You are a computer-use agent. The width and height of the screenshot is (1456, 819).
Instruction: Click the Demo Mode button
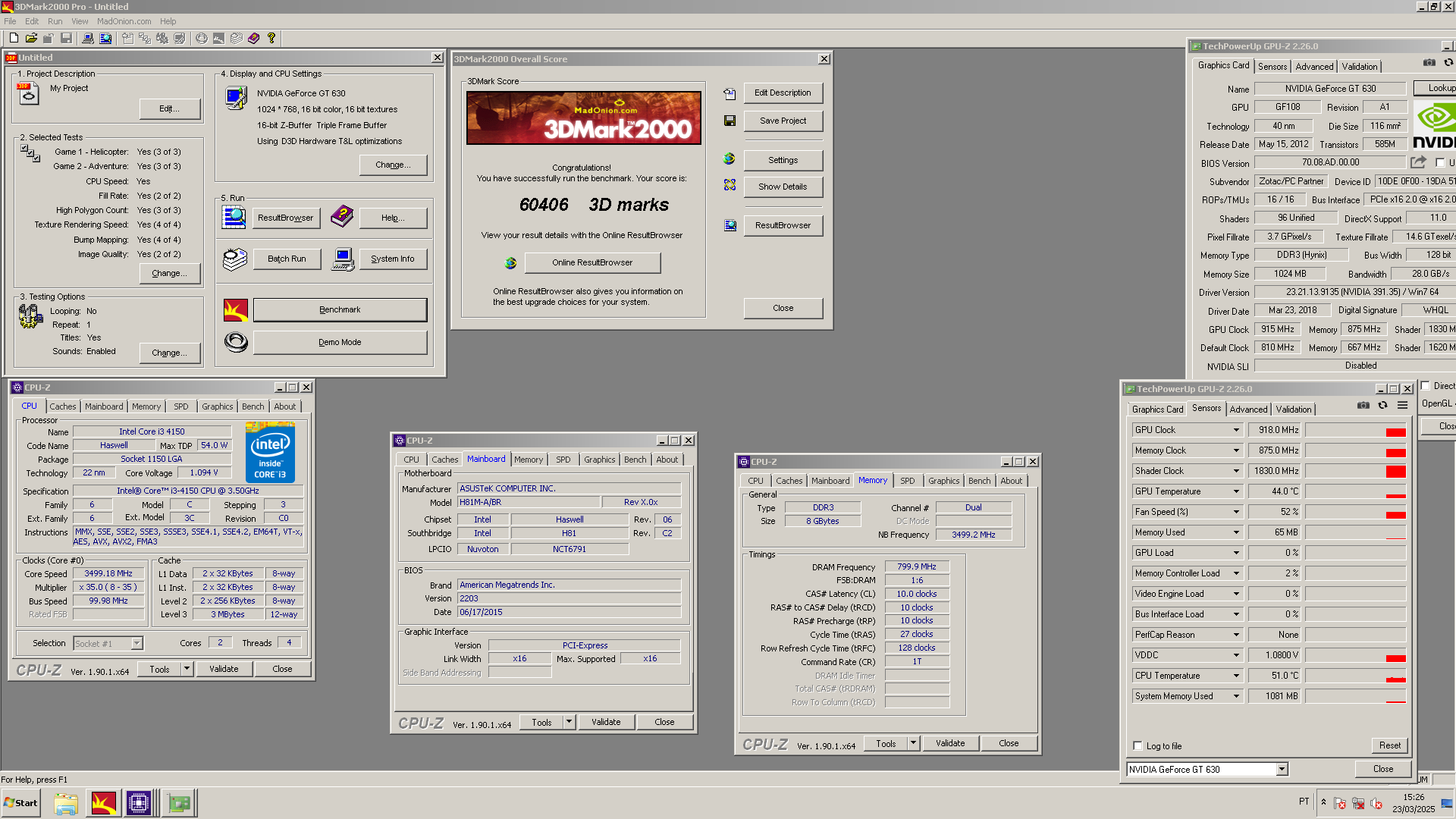340,342
